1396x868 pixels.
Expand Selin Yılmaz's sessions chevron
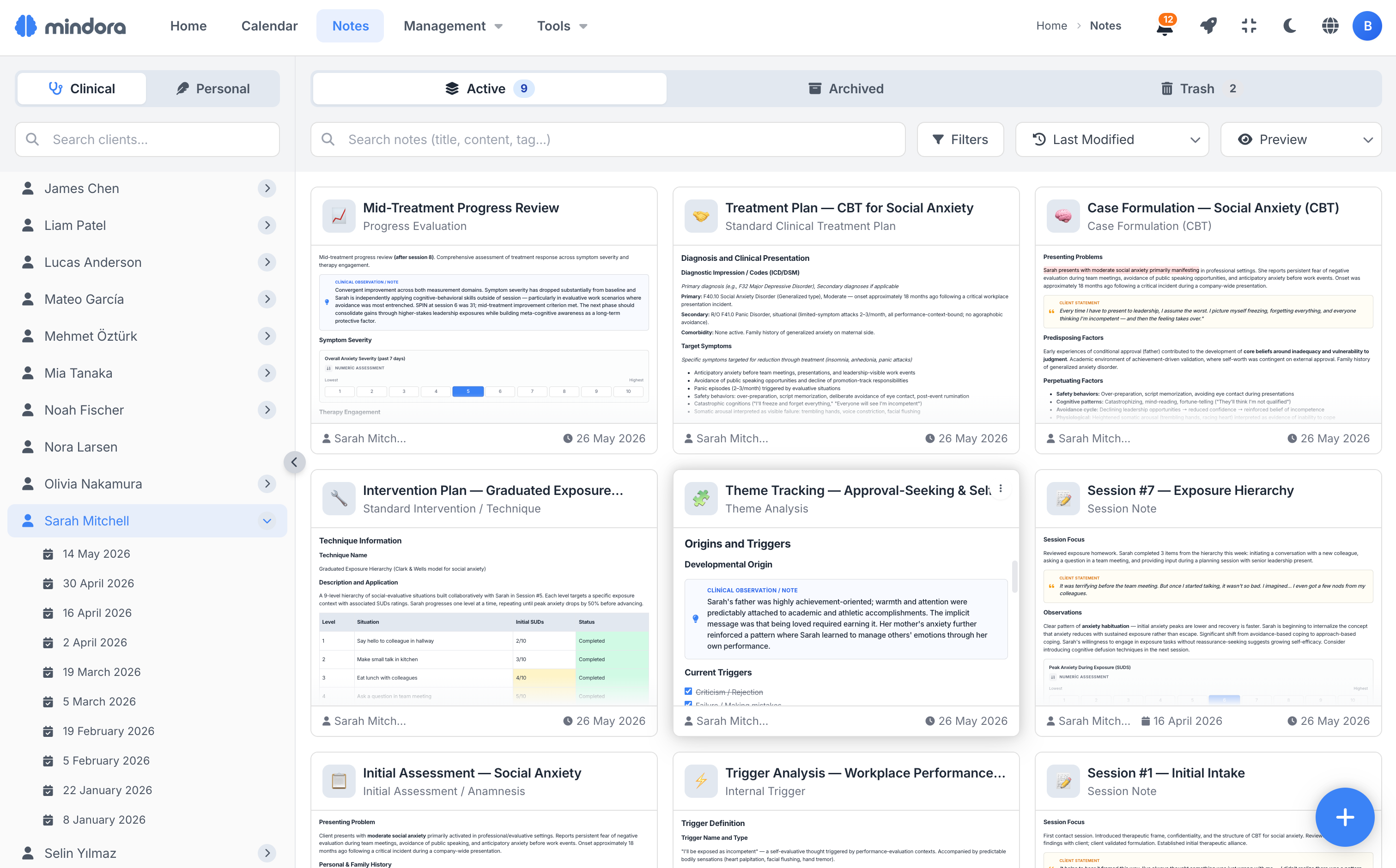pos(267,853)
